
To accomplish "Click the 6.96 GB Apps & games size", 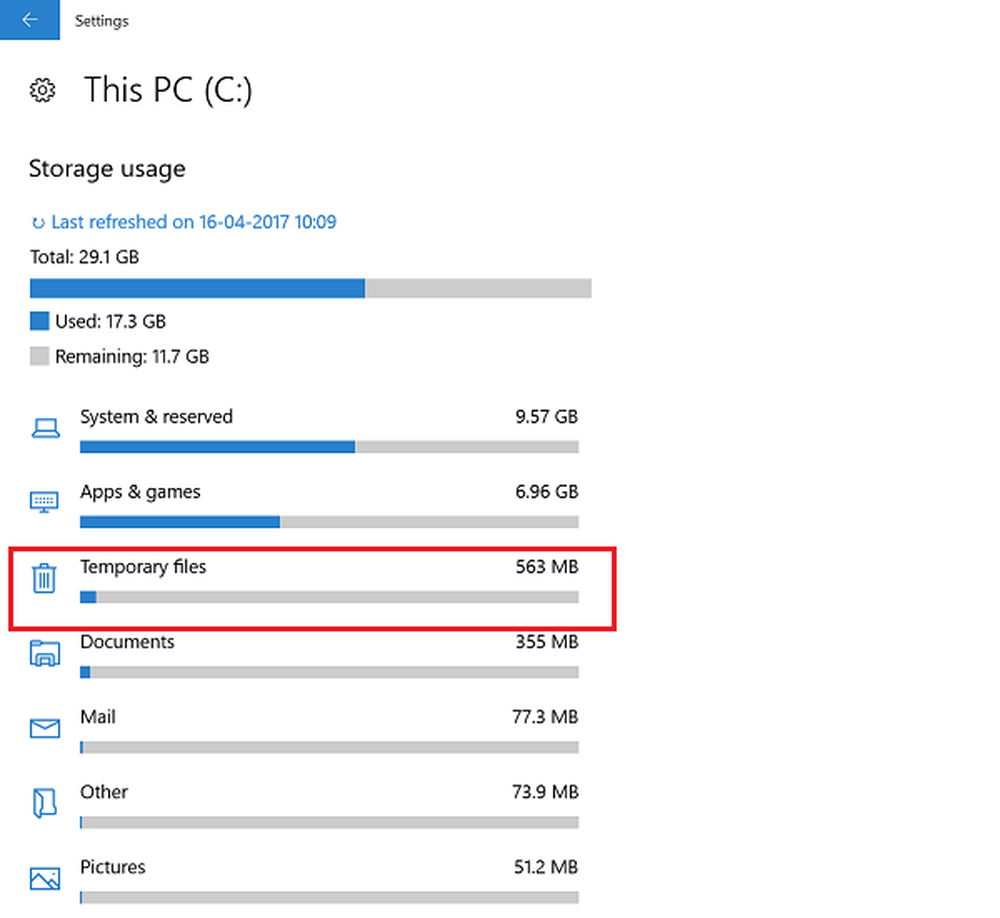I will pos(547,492).
